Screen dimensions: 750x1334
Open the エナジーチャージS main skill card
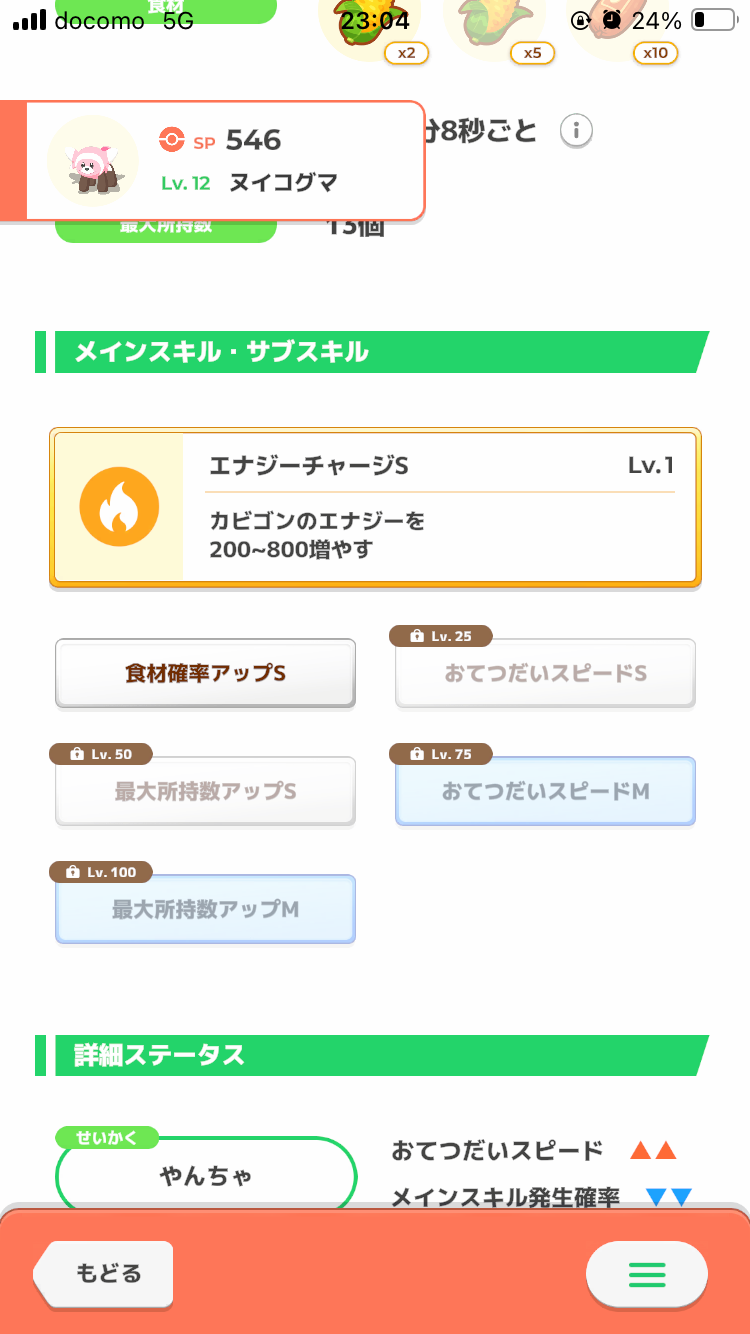(375, 507)
